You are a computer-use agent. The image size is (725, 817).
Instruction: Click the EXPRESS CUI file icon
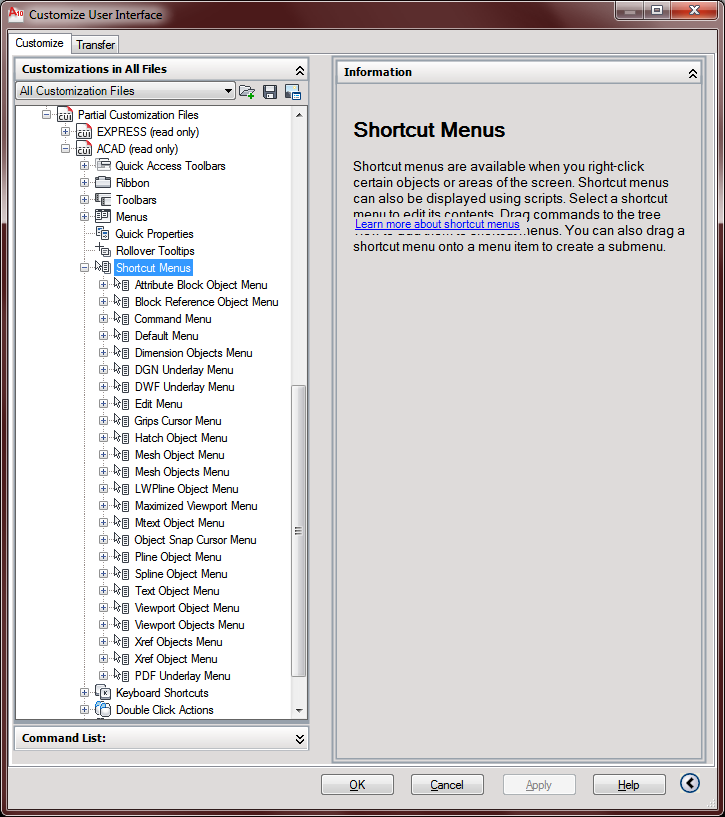point(84,131)
